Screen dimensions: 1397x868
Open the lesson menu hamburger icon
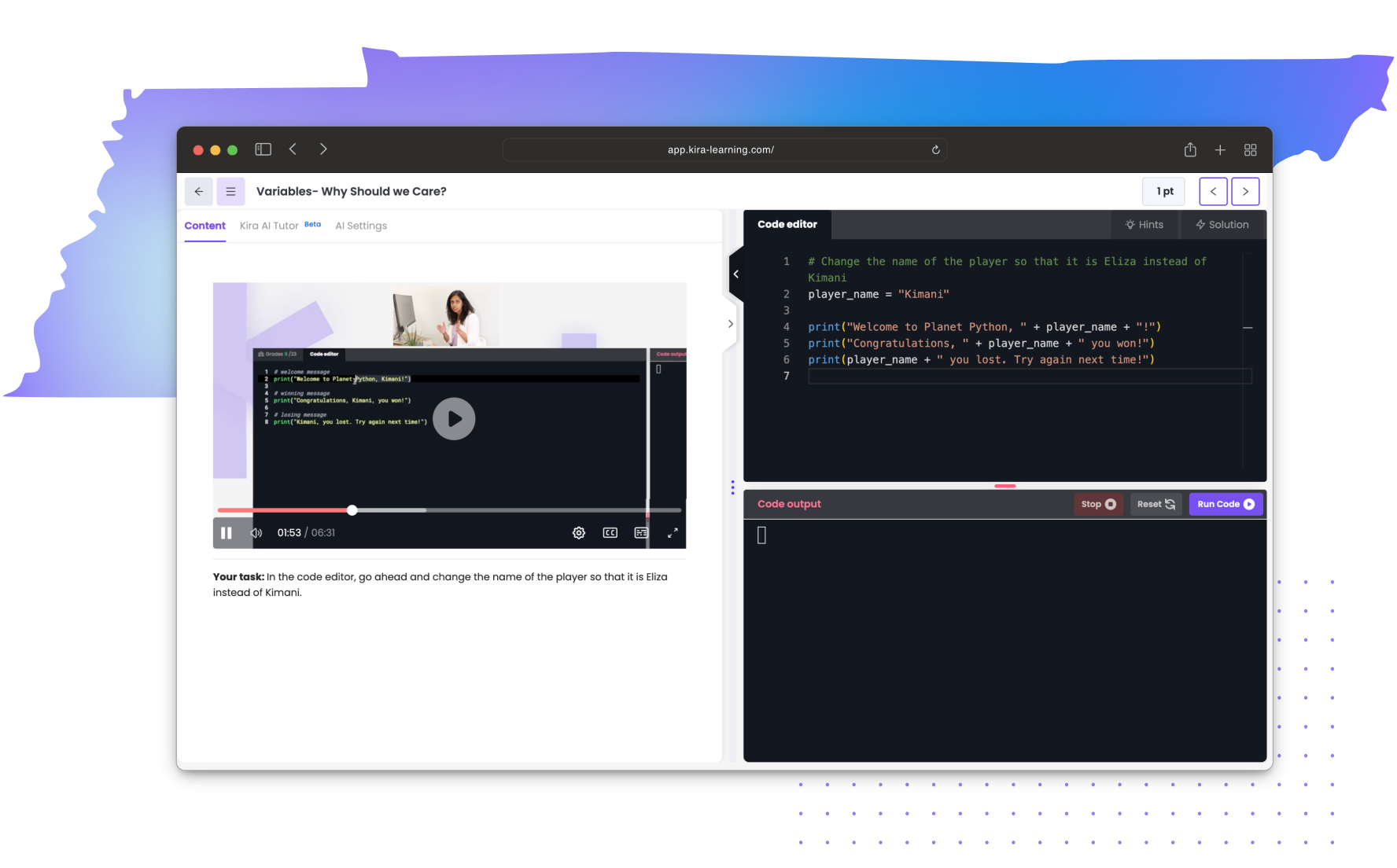(x=230, y=191)
